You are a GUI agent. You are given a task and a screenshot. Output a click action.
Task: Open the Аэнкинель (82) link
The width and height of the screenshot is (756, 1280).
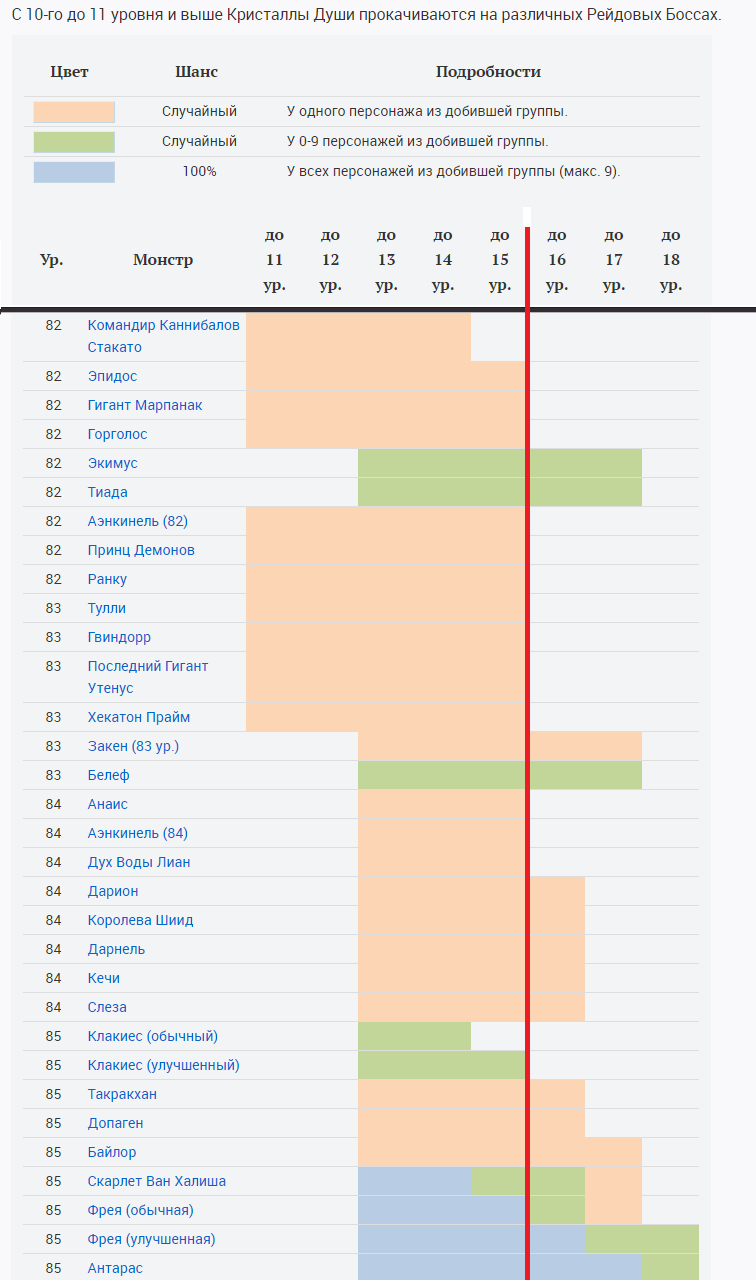click(138, 521)
